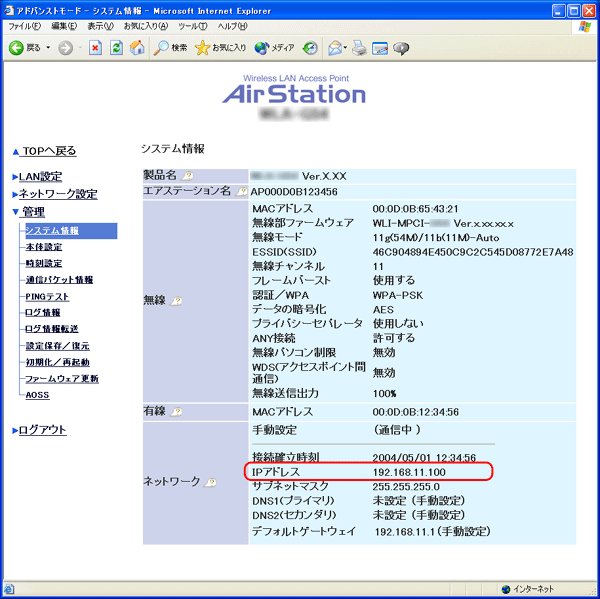Open 時刻設定 page
600x599 pixels.
point(44,264)
